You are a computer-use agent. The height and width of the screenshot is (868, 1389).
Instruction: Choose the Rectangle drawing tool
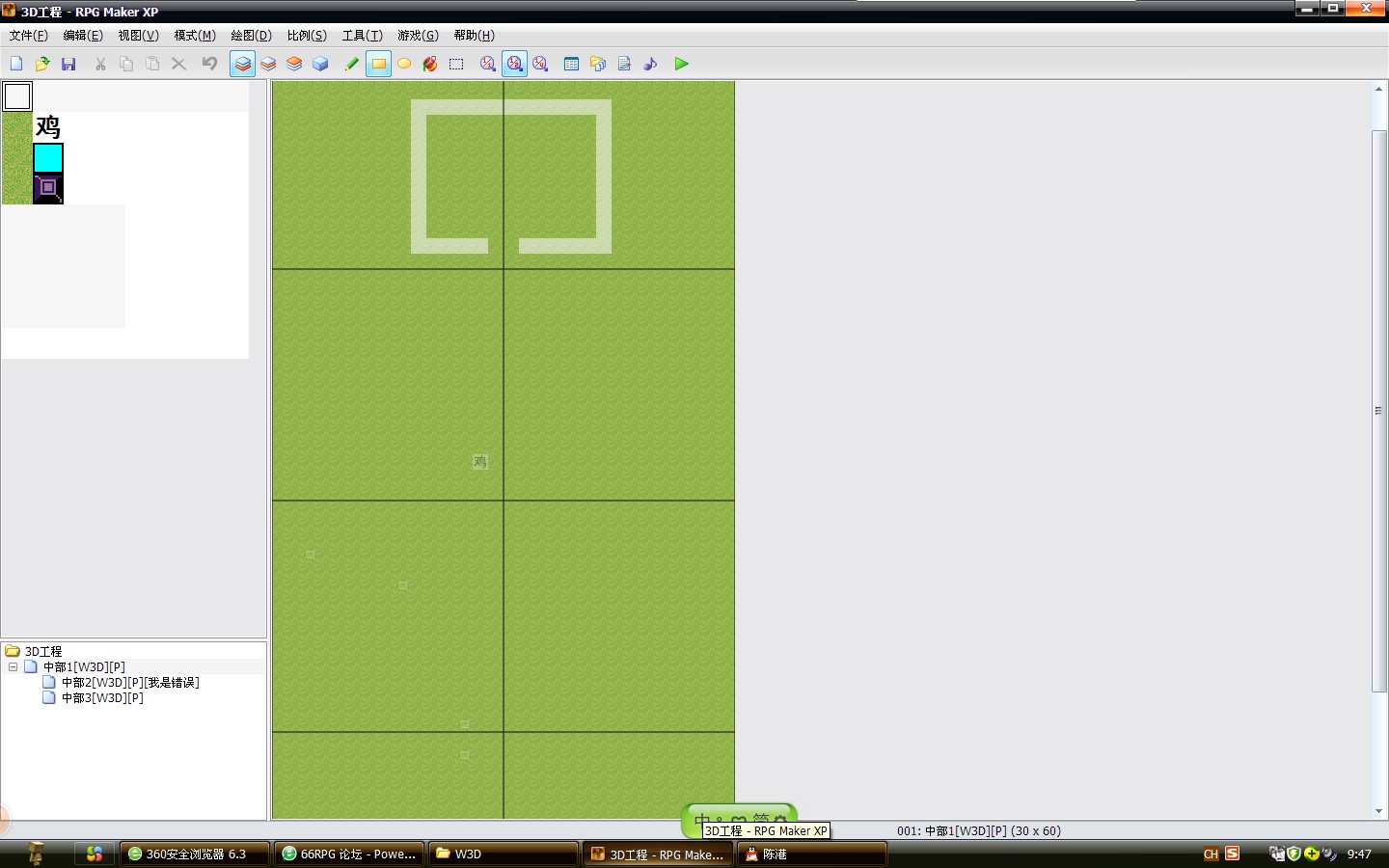pos(378,64)
